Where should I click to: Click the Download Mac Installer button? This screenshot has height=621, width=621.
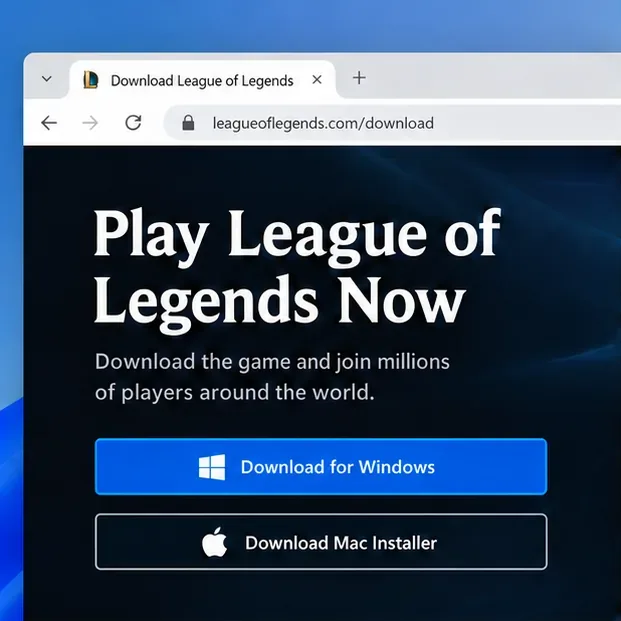pos(321,542)
